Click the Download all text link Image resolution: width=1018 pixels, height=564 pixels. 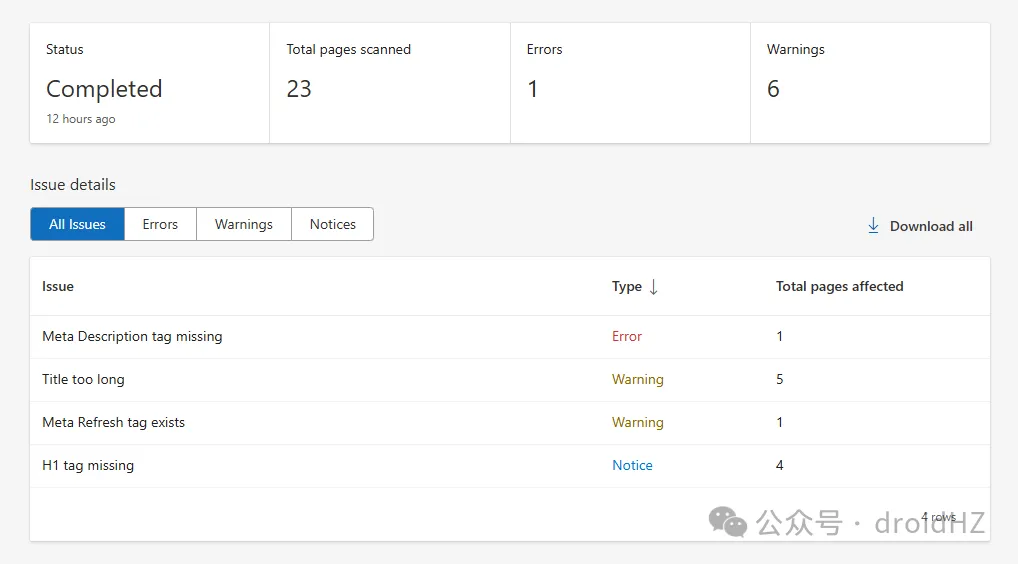pos(930,226)
